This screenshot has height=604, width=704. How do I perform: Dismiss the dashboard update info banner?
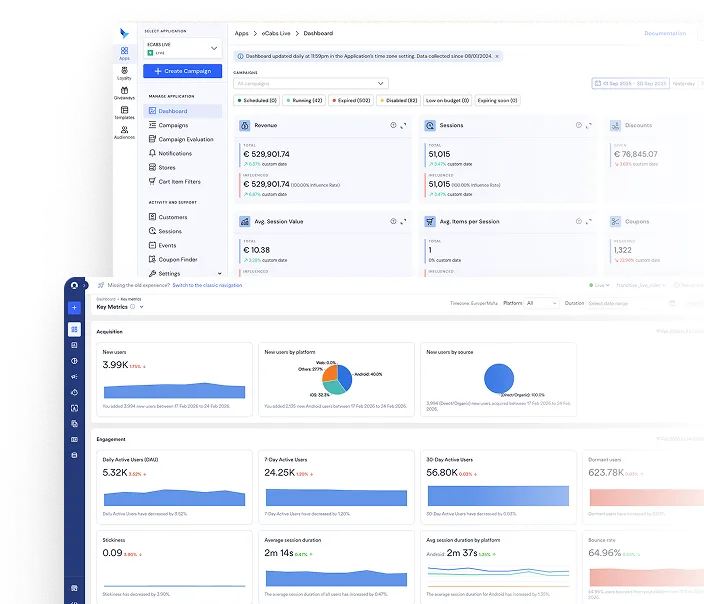coord(497,56)
